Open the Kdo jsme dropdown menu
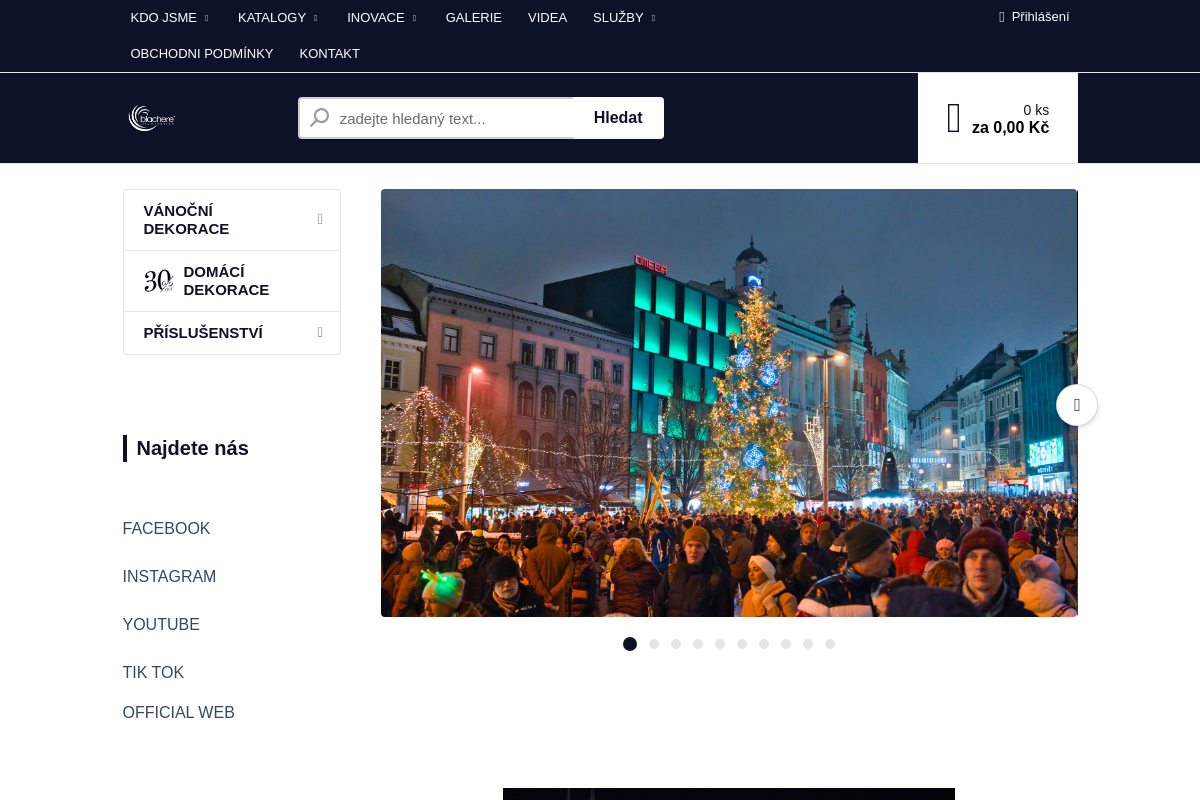Screen dimensions: 1200x800 tap(170, 18)
